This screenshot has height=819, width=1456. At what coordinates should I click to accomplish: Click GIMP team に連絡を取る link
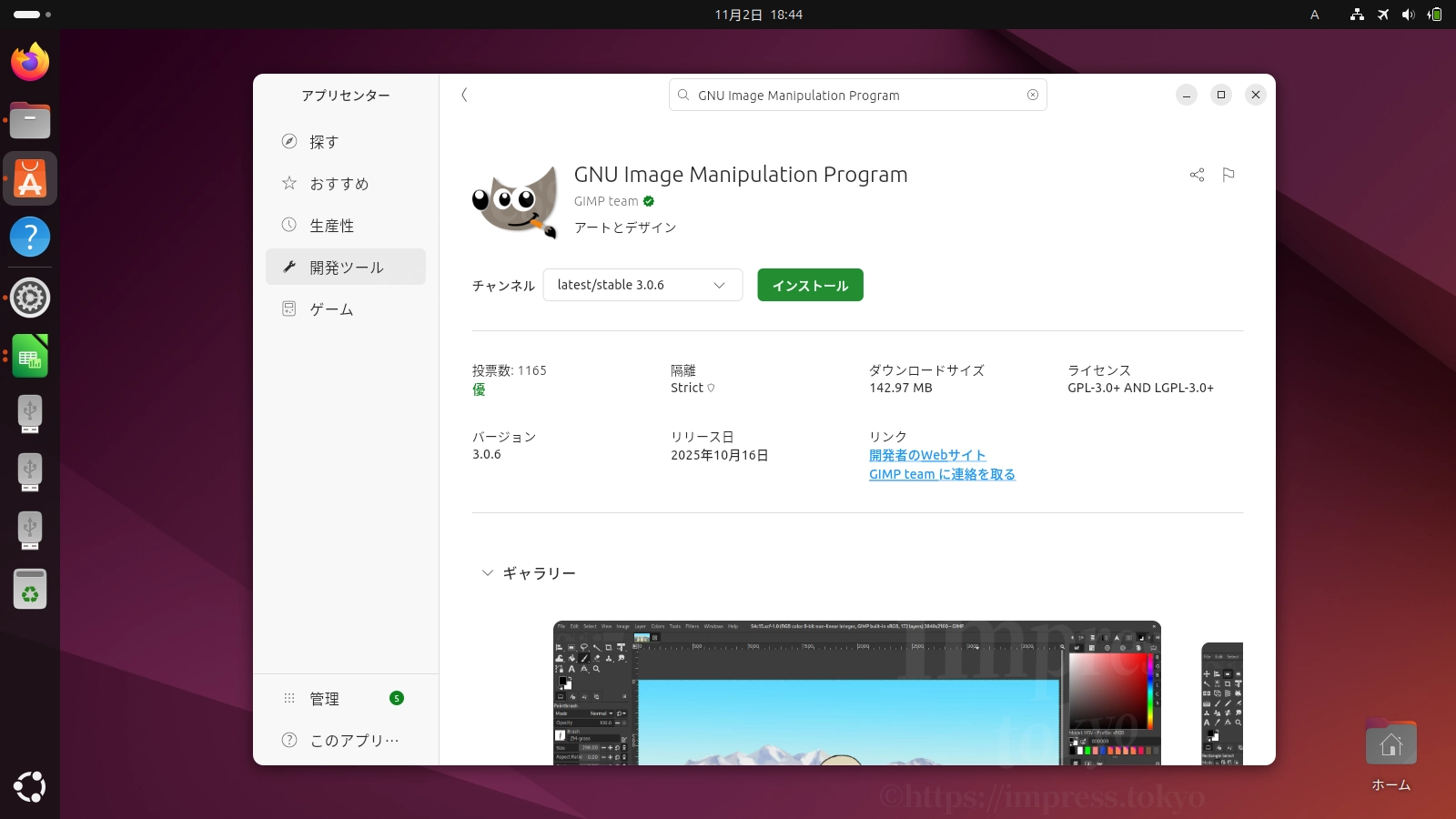click(x=942, y=474)
